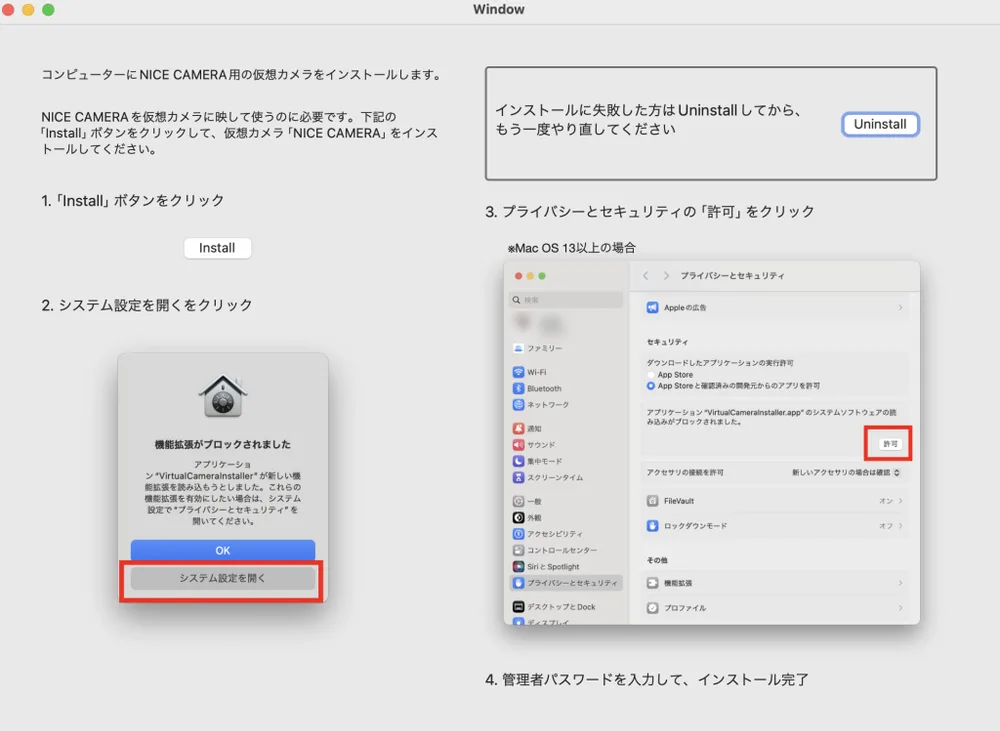This screenshot has height=731, width=1000.
Task: Click 集中モード moon icon in settings screenshot
Action: (x=518, y=461)
